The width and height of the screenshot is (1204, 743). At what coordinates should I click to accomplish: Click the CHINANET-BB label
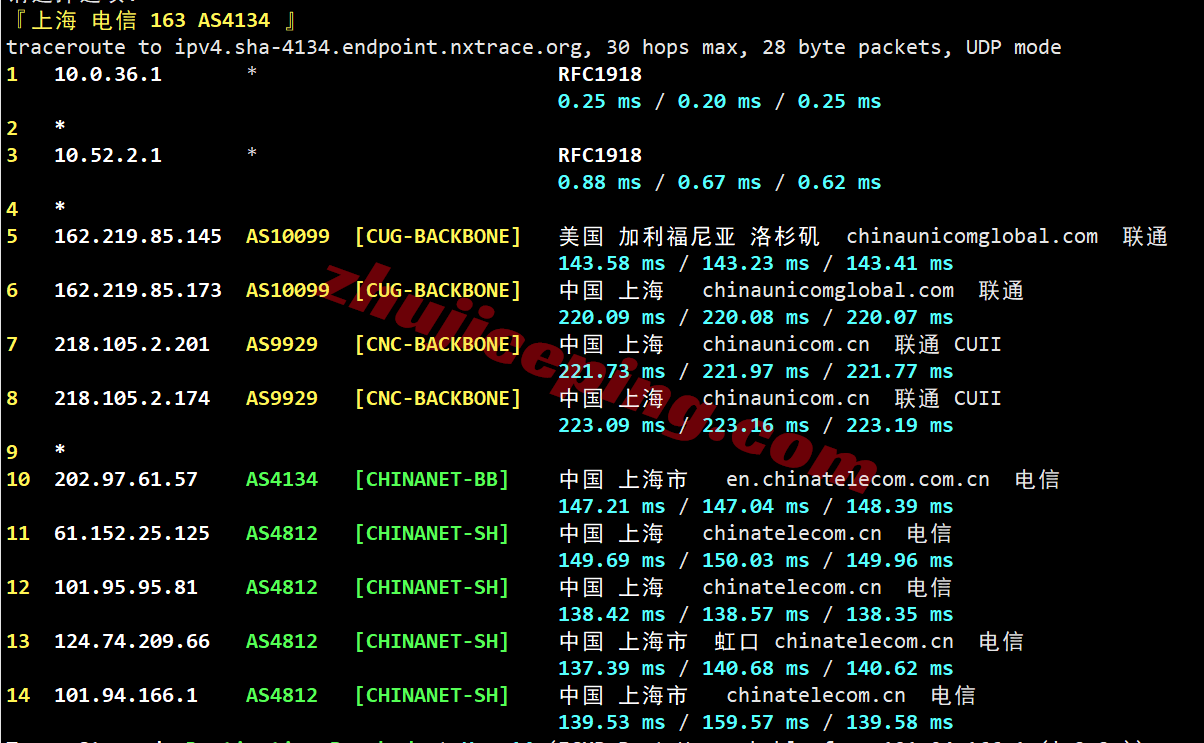pos(432,479)
